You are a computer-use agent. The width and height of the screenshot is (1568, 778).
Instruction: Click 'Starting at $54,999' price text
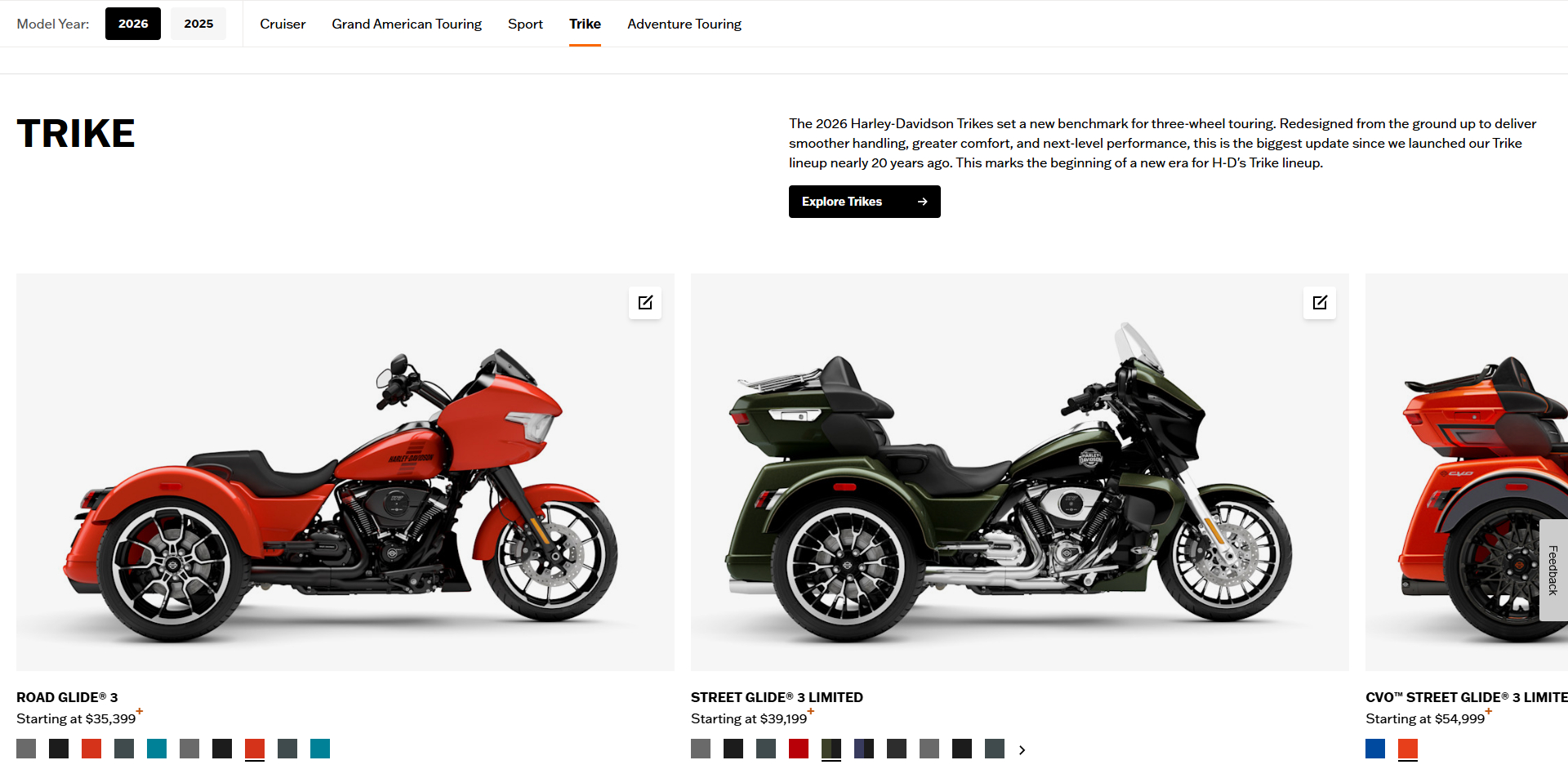pyautogui.click(x=1425, y=718)
